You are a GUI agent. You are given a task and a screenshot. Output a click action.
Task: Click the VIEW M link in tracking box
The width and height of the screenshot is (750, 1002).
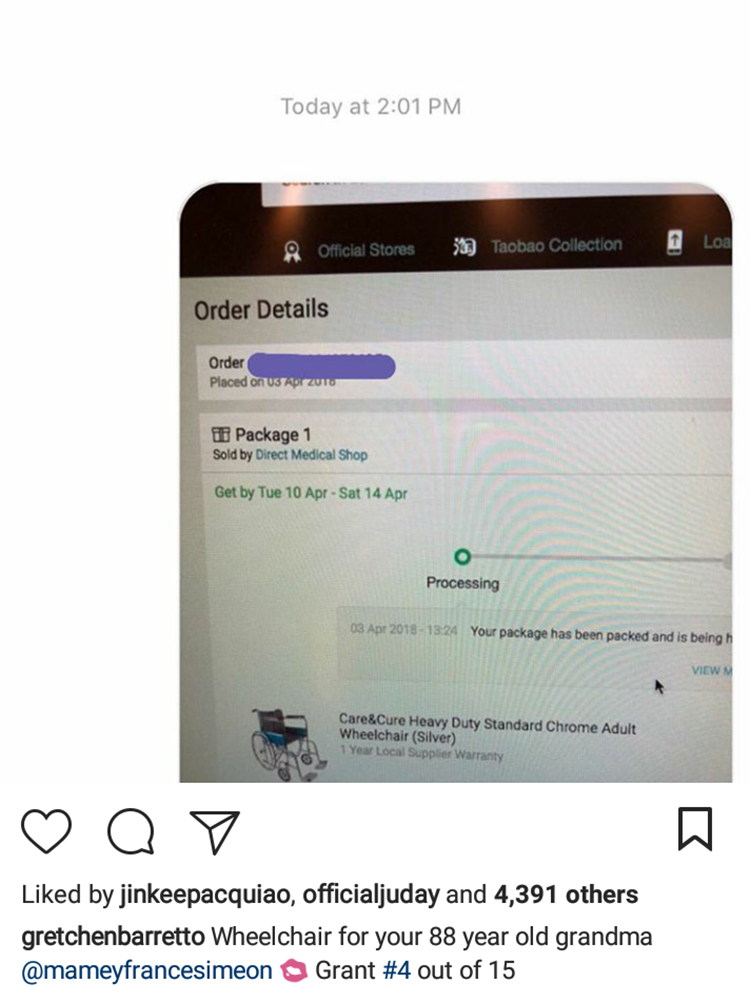coord(711,670)
